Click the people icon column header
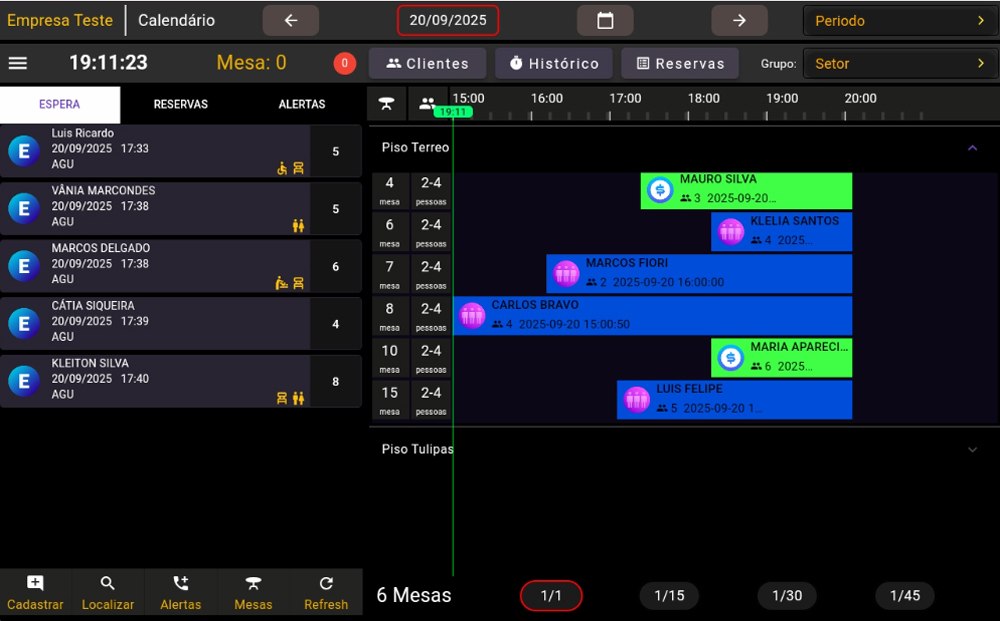Screen dimensions: 1000x621 (x=428, y=103)
